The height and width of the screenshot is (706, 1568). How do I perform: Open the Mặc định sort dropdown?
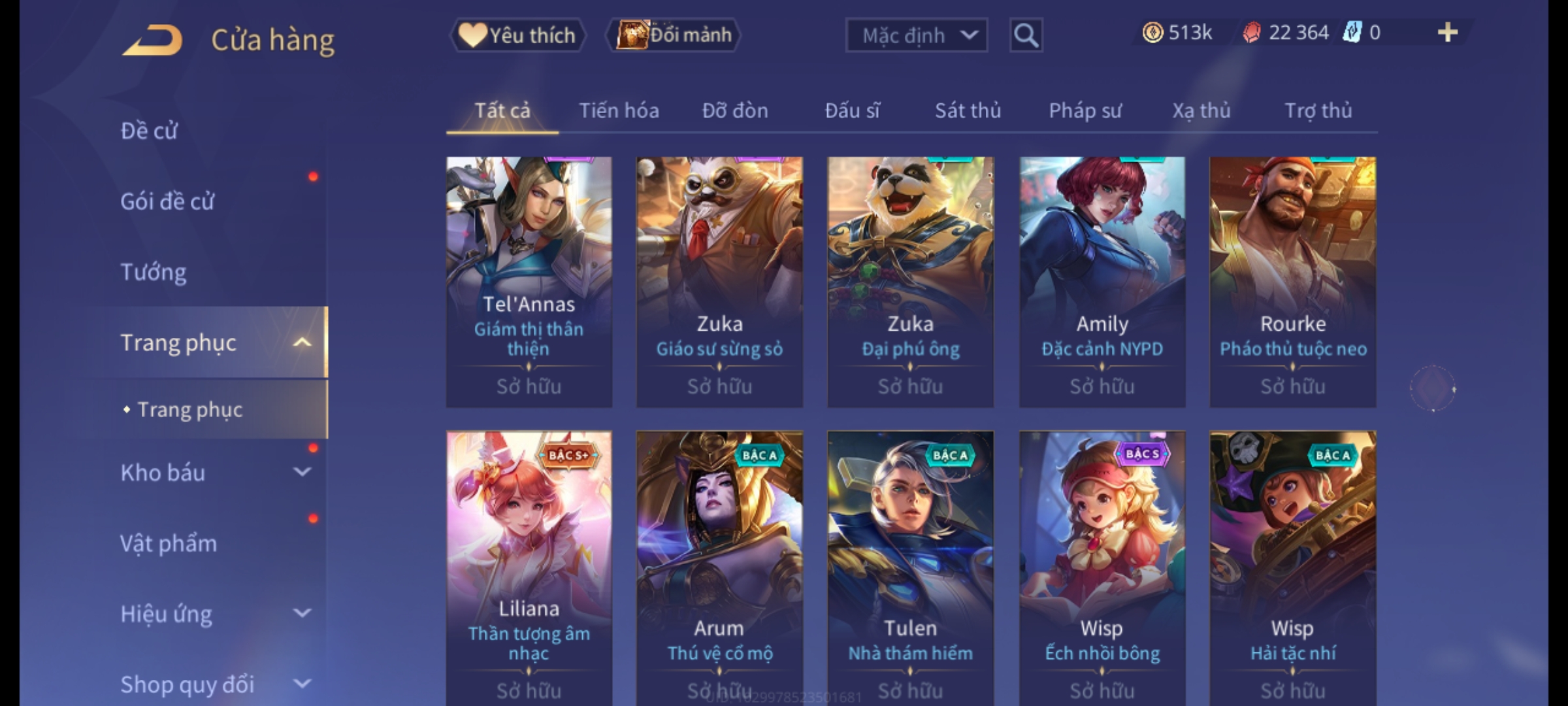coord(916,35)
